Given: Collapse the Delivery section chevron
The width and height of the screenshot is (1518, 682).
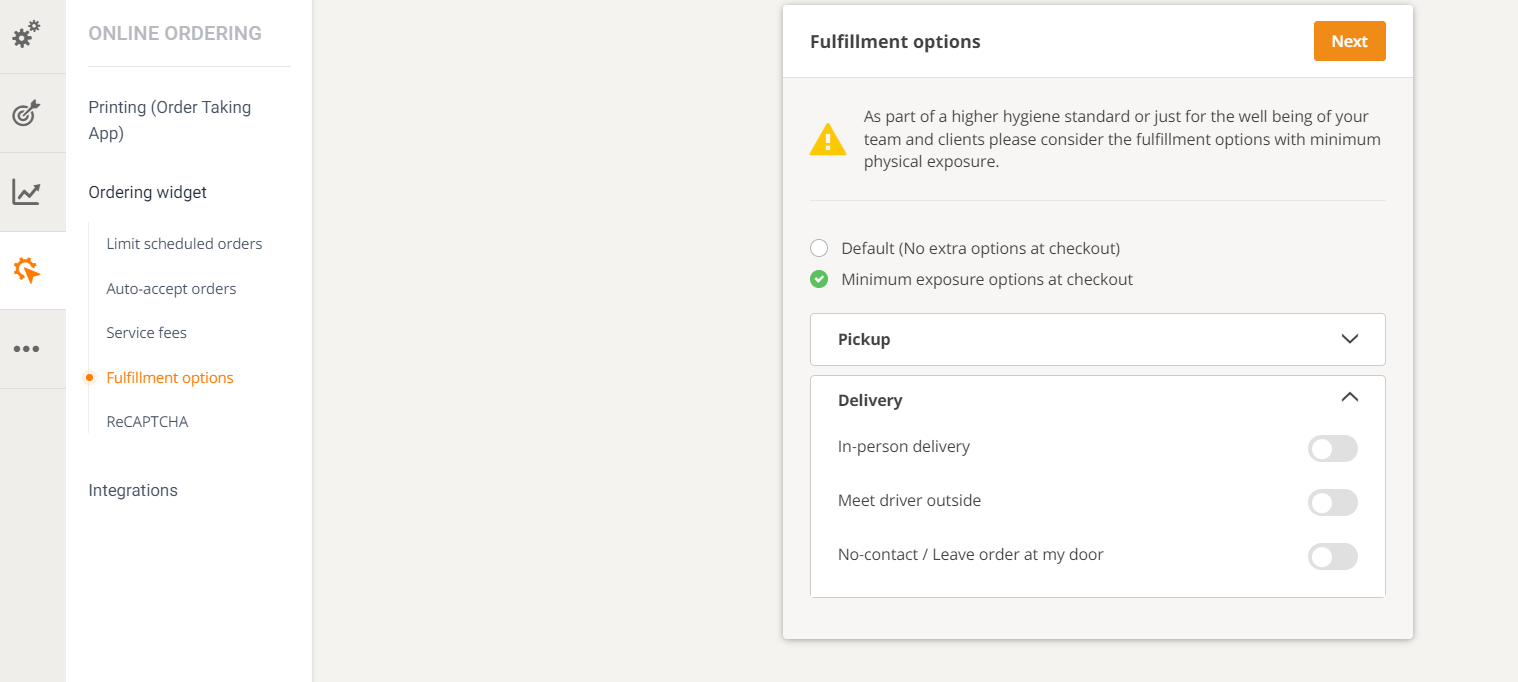Looking at the screenshot, I should pyautogui.click(x=1349, y=397).
